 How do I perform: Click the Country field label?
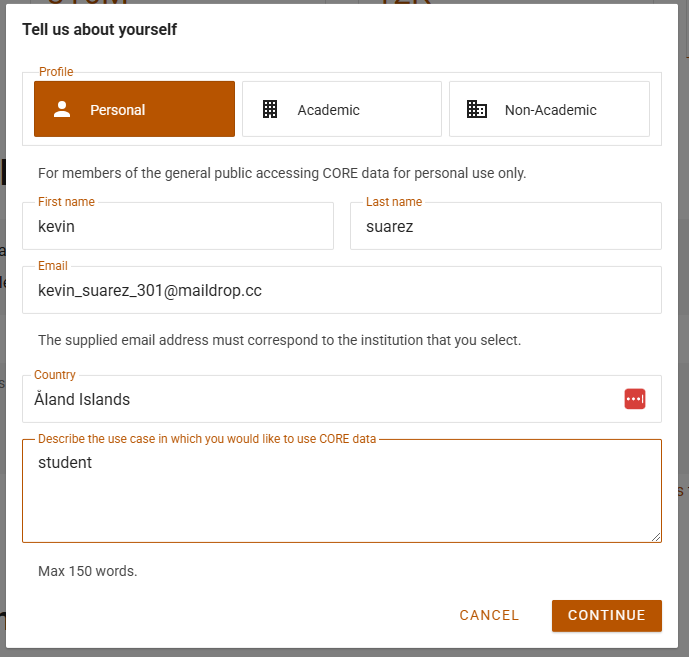(55, 375)
